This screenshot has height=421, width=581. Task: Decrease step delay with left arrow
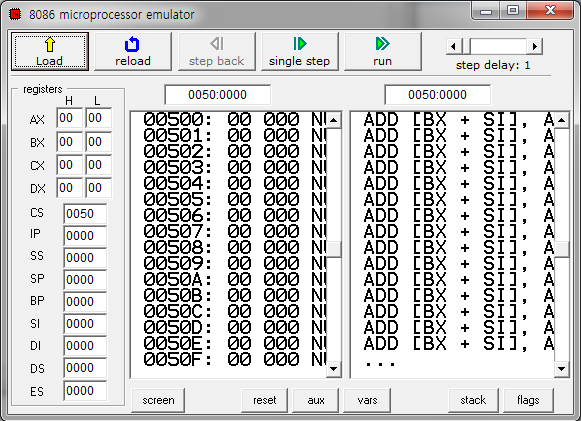pos(453,47)
